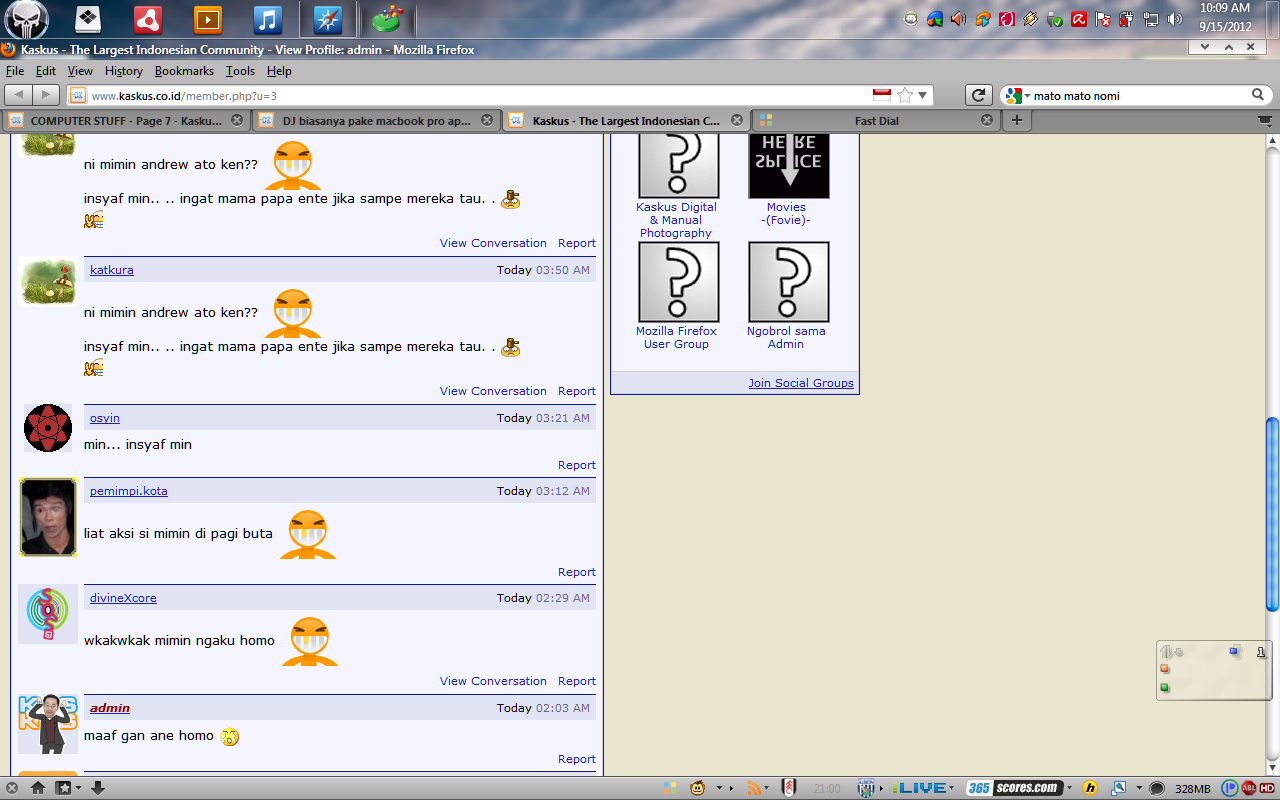
Task: Click the downloads arrow in the add-on bar
Action: (98, 788)
